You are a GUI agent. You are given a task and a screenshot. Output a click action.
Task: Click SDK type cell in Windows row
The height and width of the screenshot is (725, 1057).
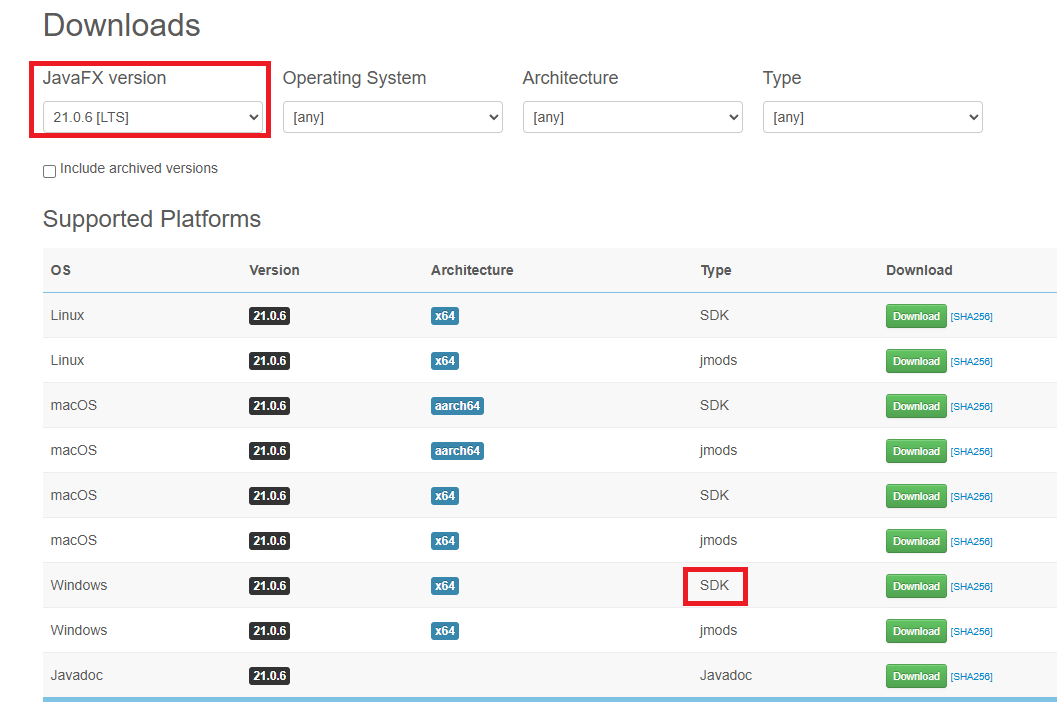[715, 585]
